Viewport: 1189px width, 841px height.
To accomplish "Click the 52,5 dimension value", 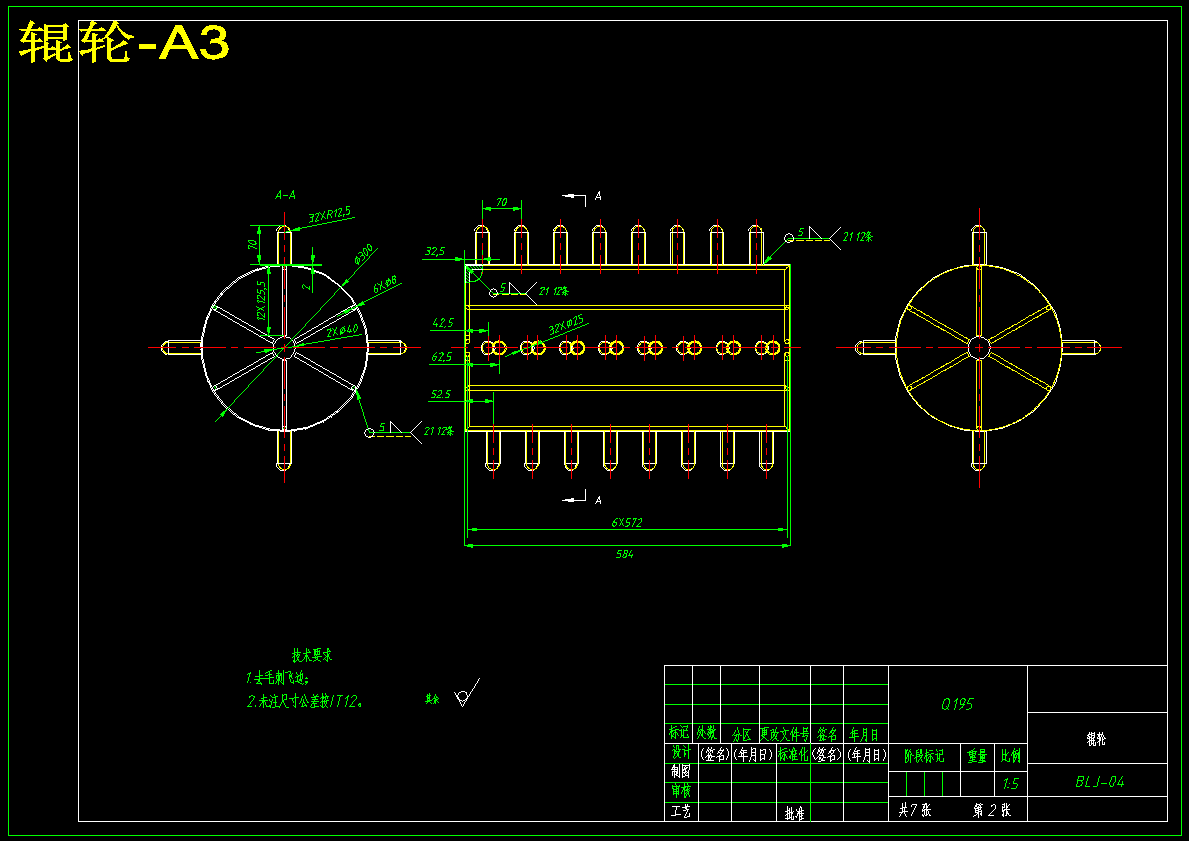I will tap(441, 394).
